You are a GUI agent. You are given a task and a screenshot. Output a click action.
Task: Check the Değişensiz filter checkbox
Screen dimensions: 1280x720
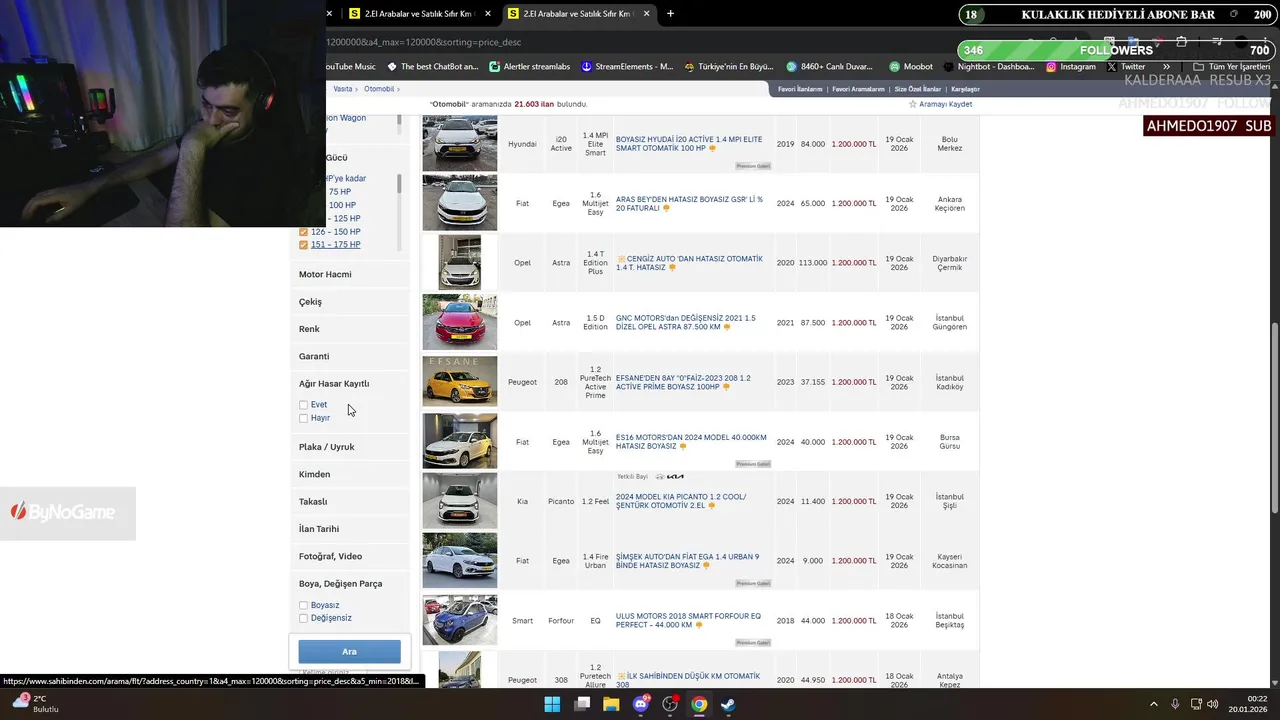point(303,618)
